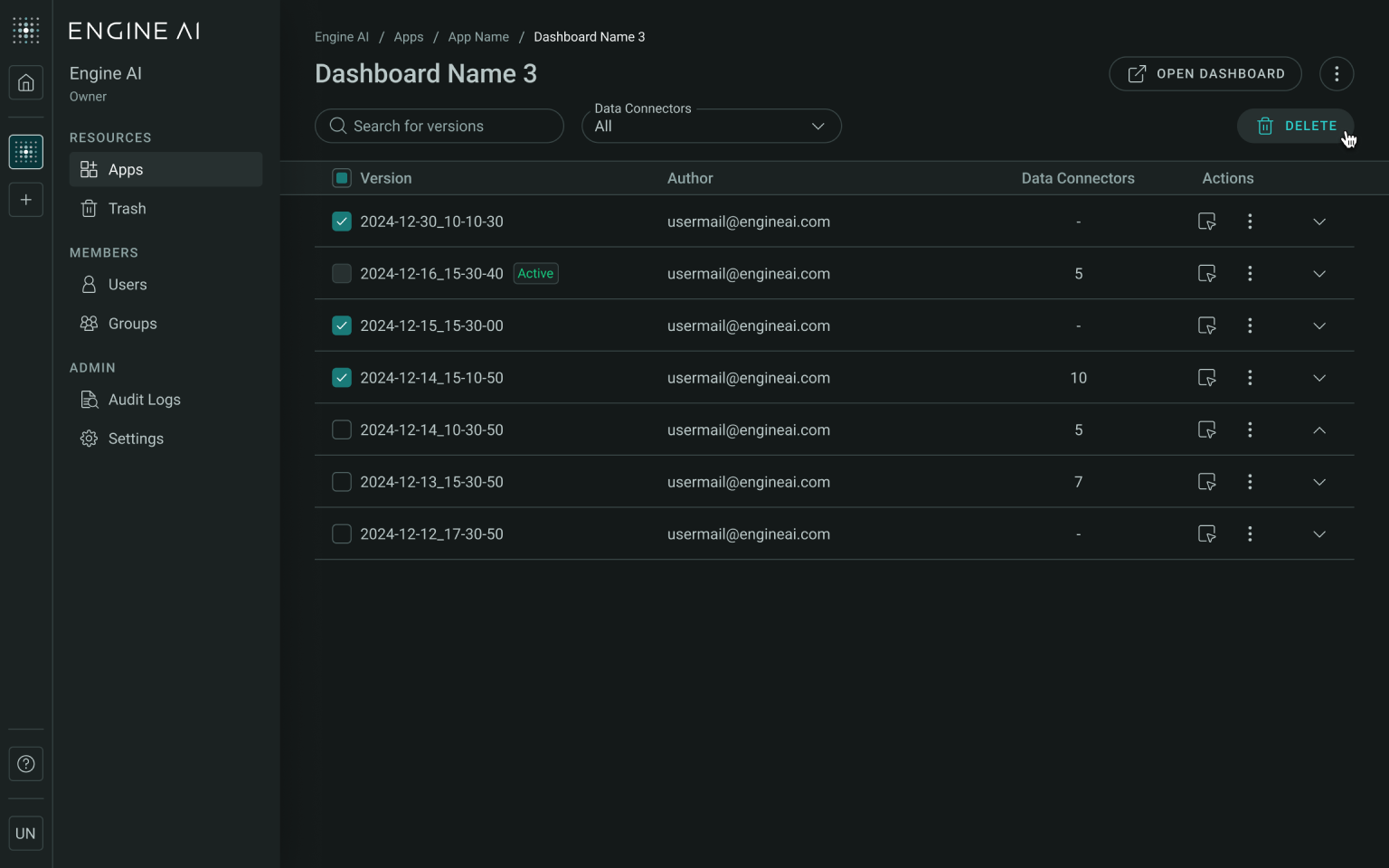This screenshot has width=1389, height=868.
Task: Open the help question mark icon
Action: pyautogui.click(x=26, y=764)
